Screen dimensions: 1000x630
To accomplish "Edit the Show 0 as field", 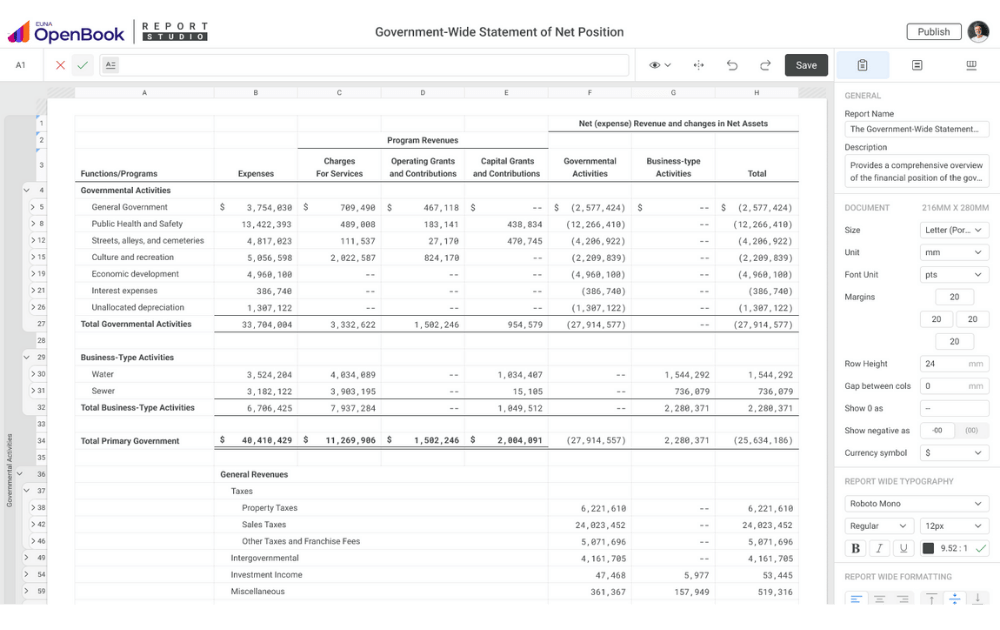I will point(954,409).
